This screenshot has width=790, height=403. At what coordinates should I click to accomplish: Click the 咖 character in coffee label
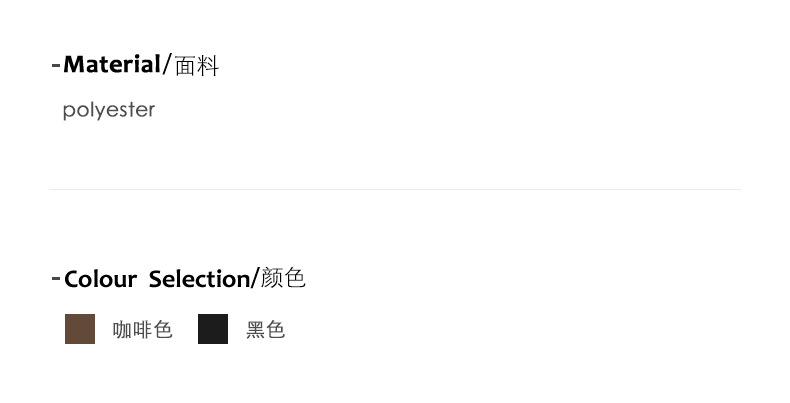[x=122, y=330]
